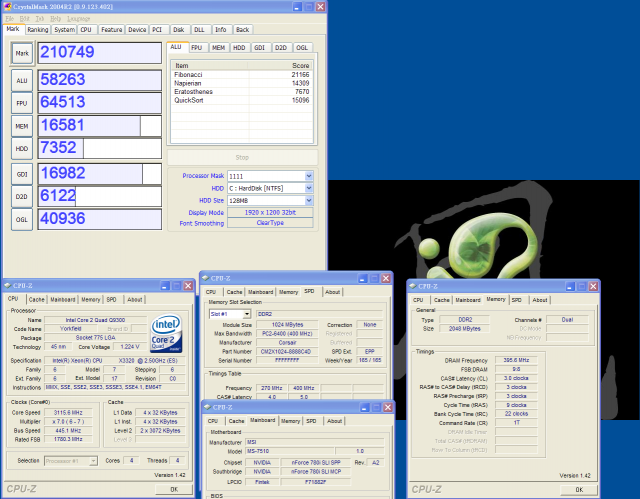Run the MEM benchmark button
Screen dimensions: 640x499
[x=22, y=126]
